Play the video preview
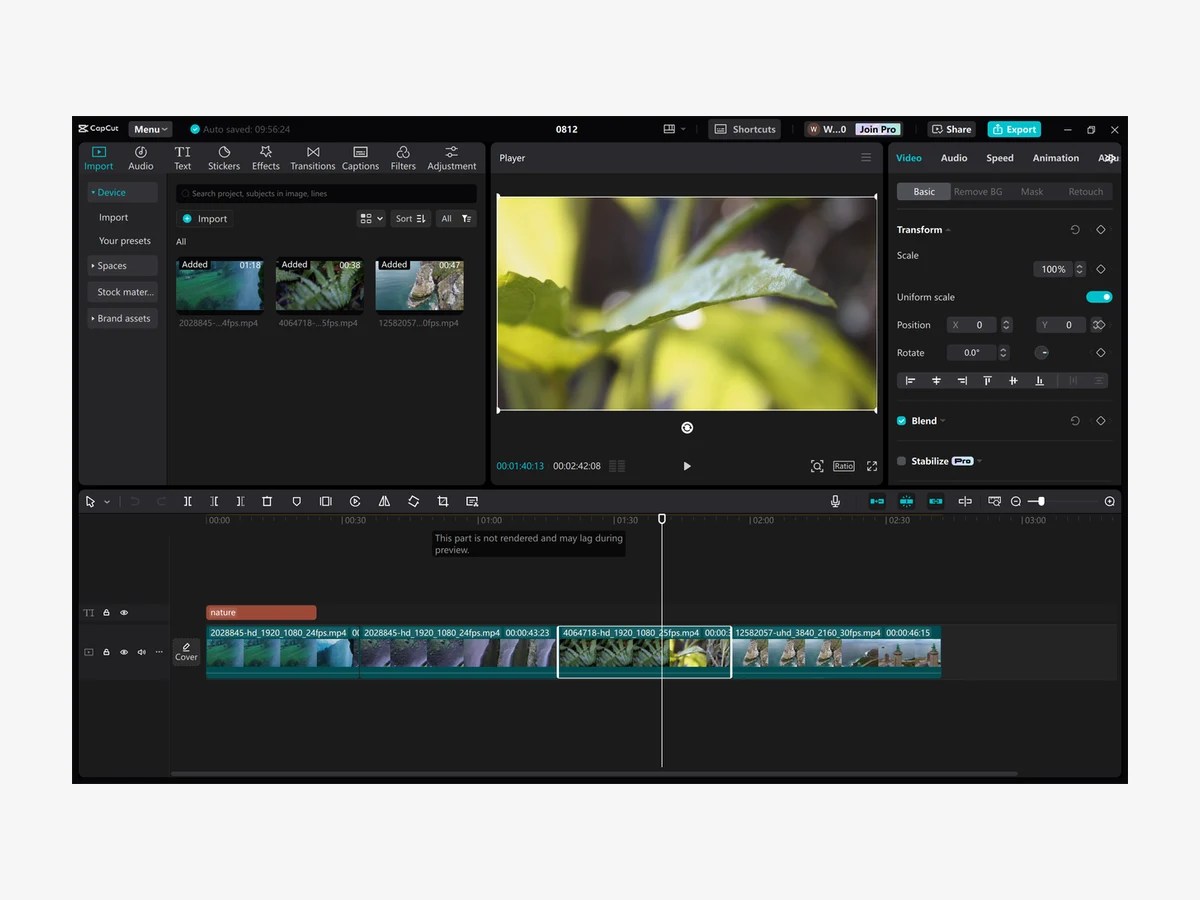1200x900 pixels. (686, 466)
